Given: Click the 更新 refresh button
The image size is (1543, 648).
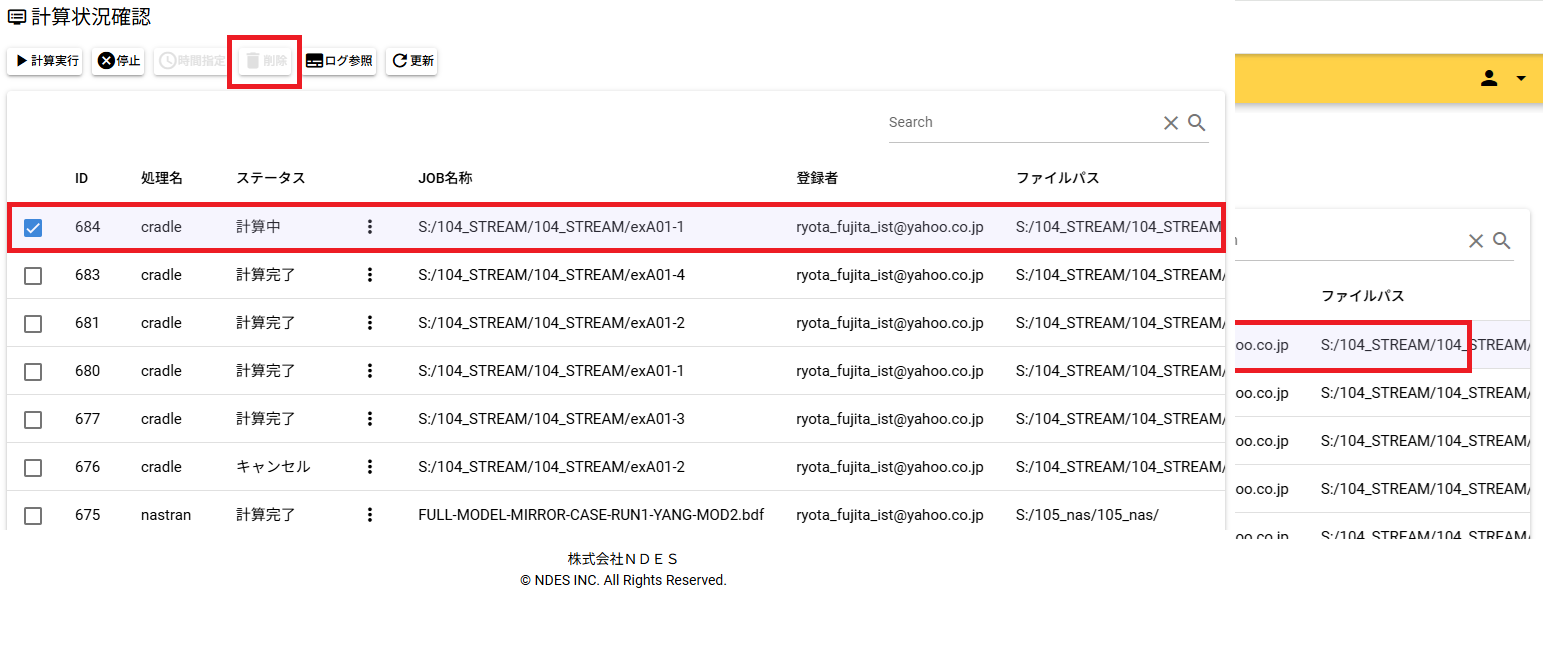Looking at the screenshot, I should click(412, 61).
